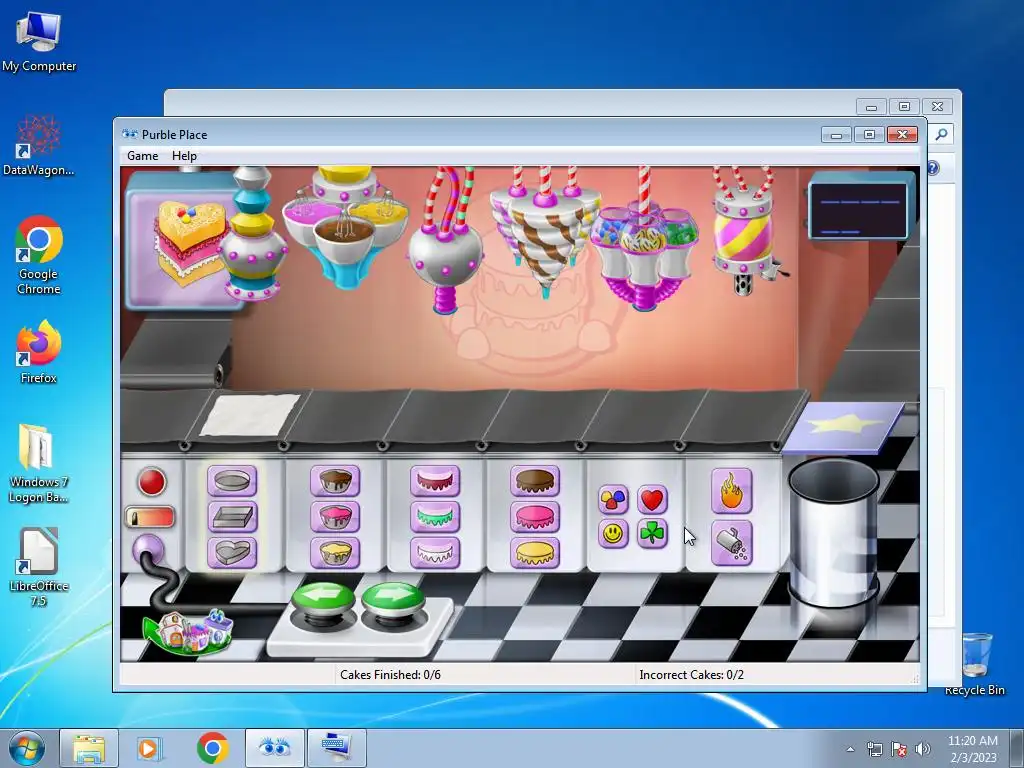Add the red heart decoration
1024x768 pixels.
click(652, 500)
